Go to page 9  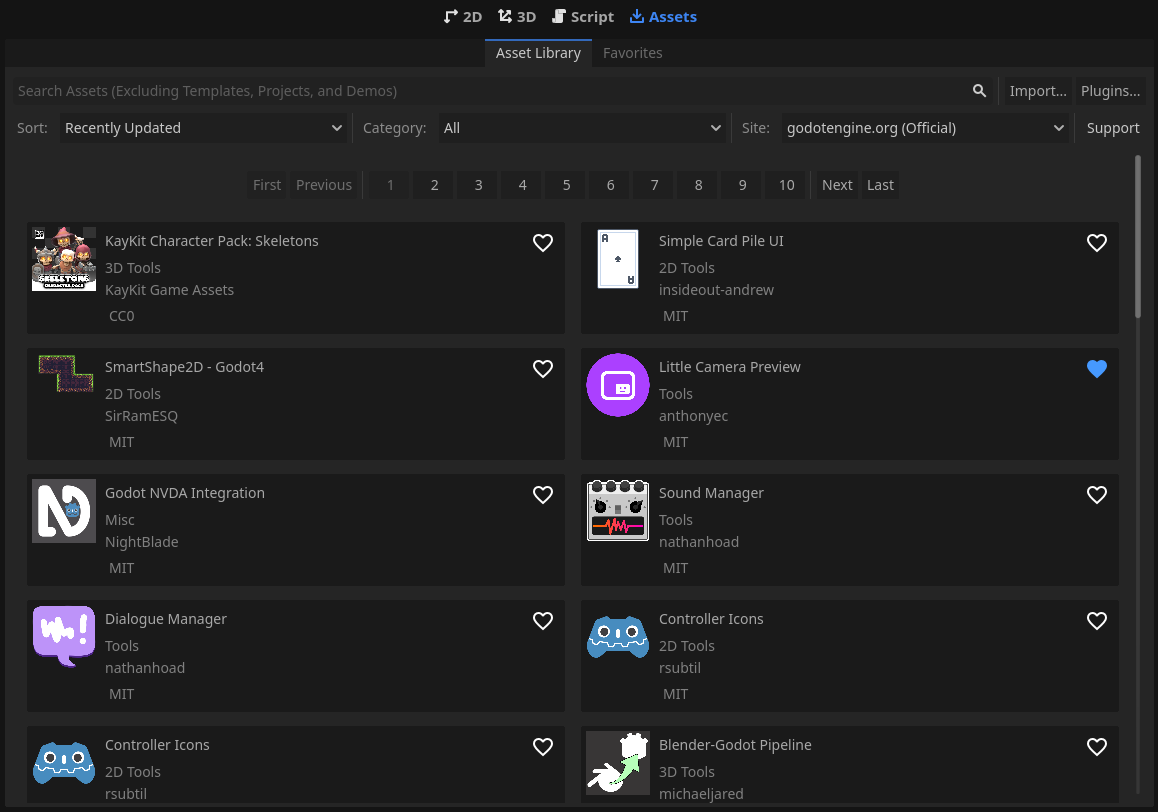(x=742, y=185)
